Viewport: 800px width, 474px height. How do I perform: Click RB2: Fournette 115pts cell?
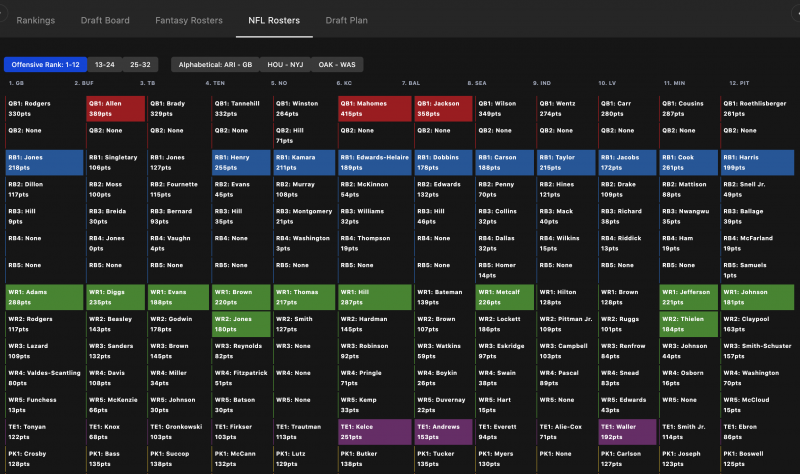point(179,190)
